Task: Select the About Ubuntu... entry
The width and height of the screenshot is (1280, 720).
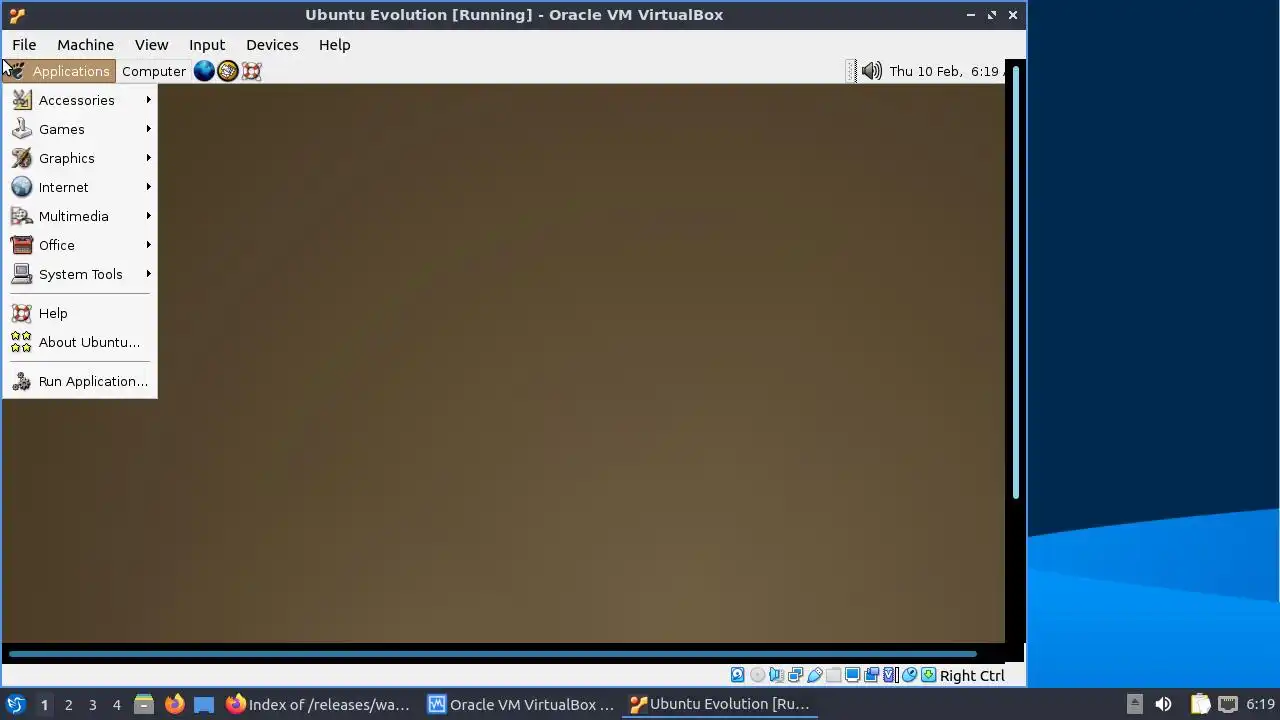Action: 80,342
